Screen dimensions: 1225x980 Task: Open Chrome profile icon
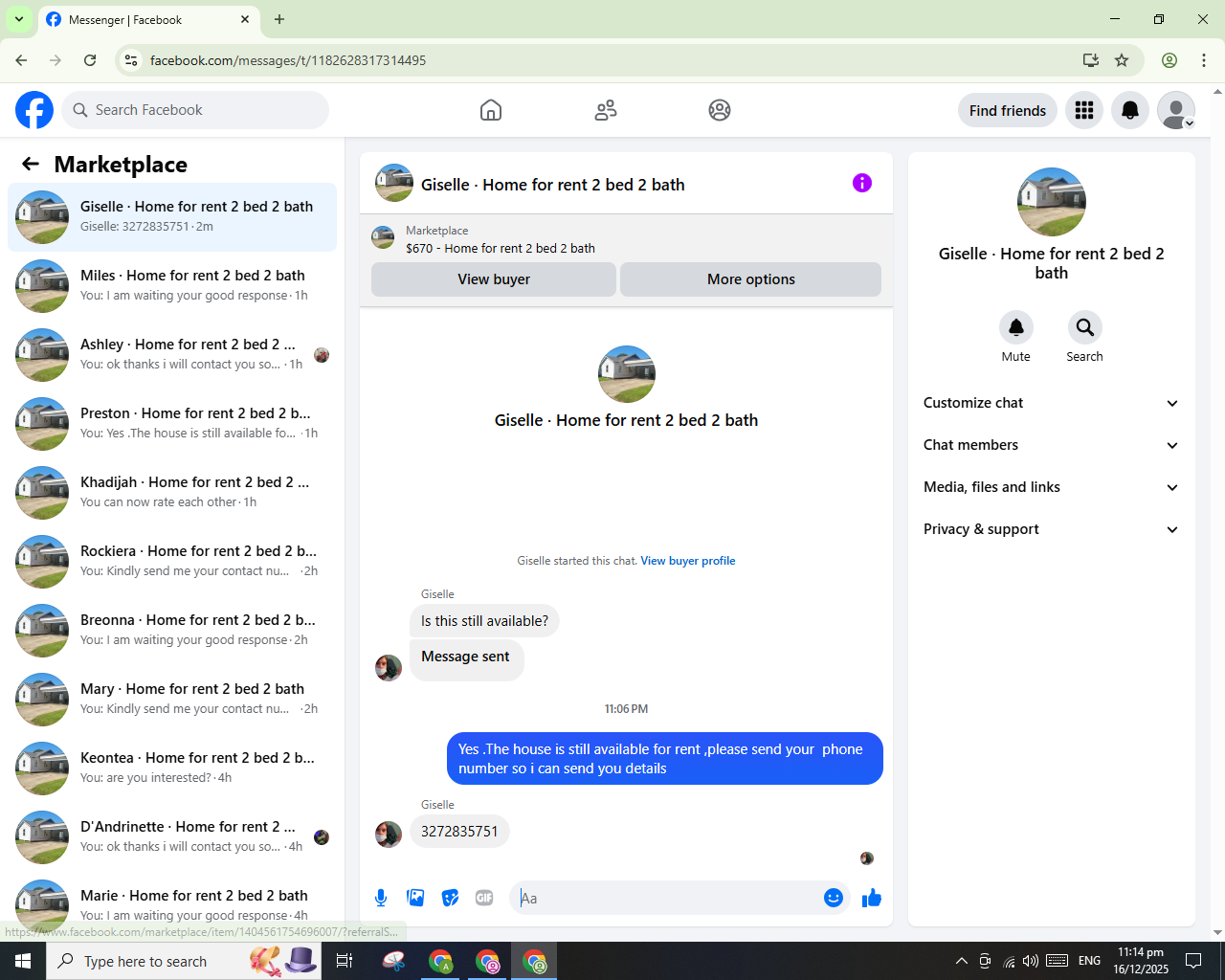coord(1169,60)
